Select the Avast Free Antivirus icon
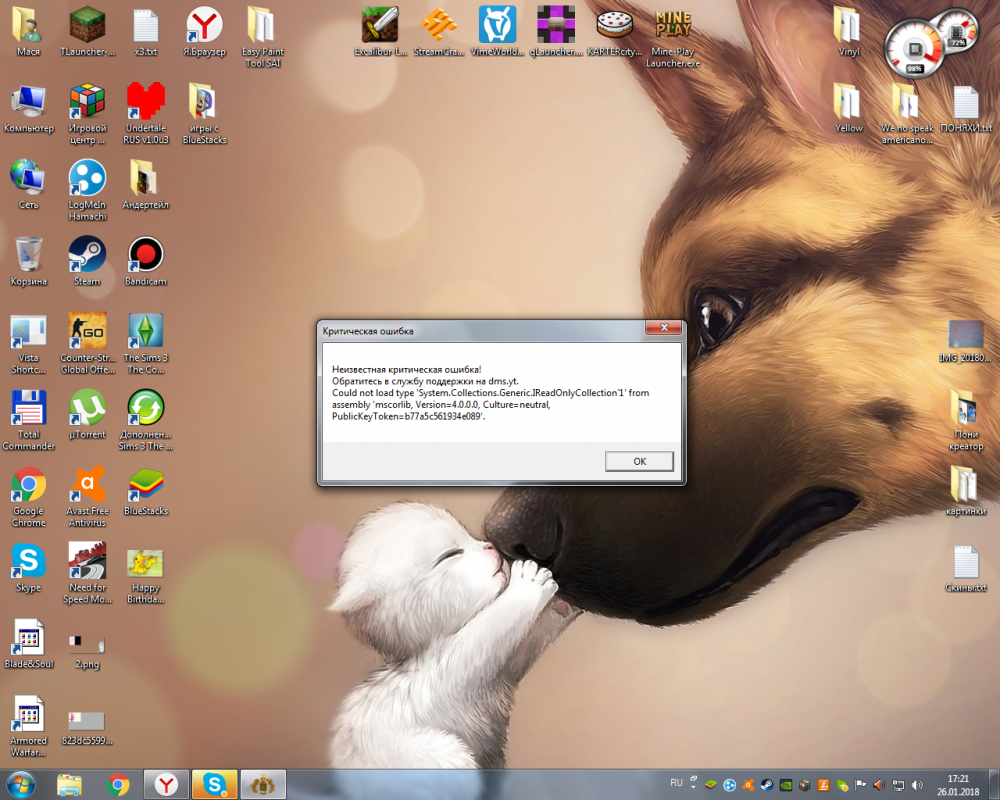The width and height of the screenshot is (1000, 800). pyautogui.click(x=87, y=485)
